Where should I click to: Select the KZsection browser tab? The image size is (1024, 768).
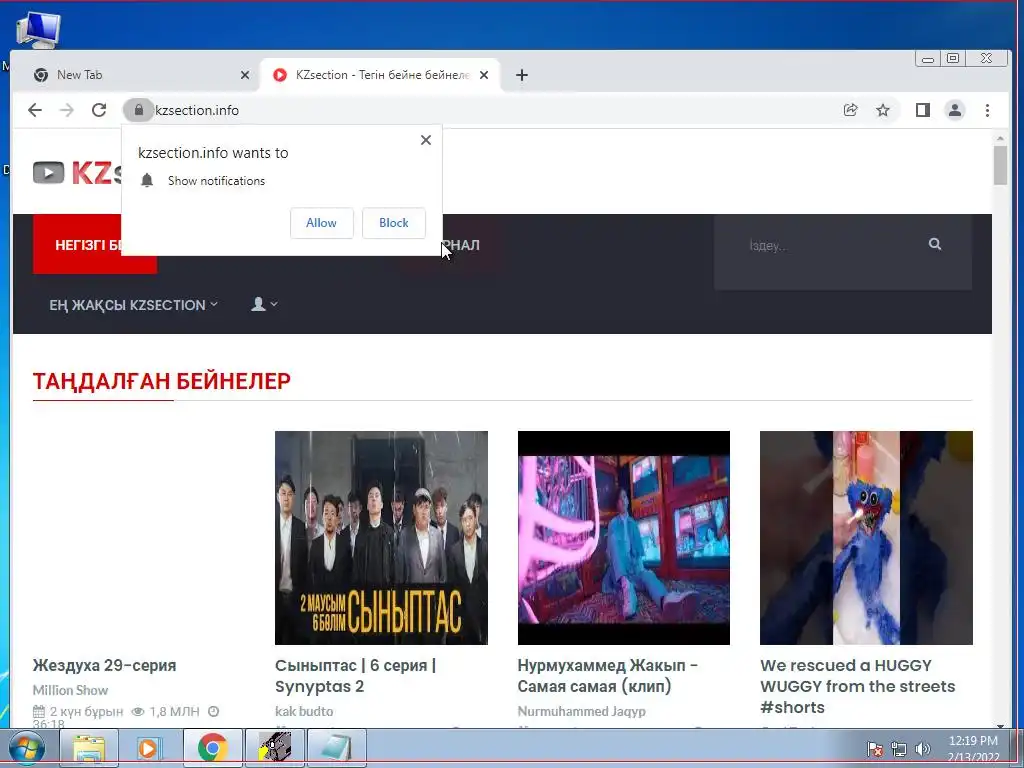pos(380,75)
